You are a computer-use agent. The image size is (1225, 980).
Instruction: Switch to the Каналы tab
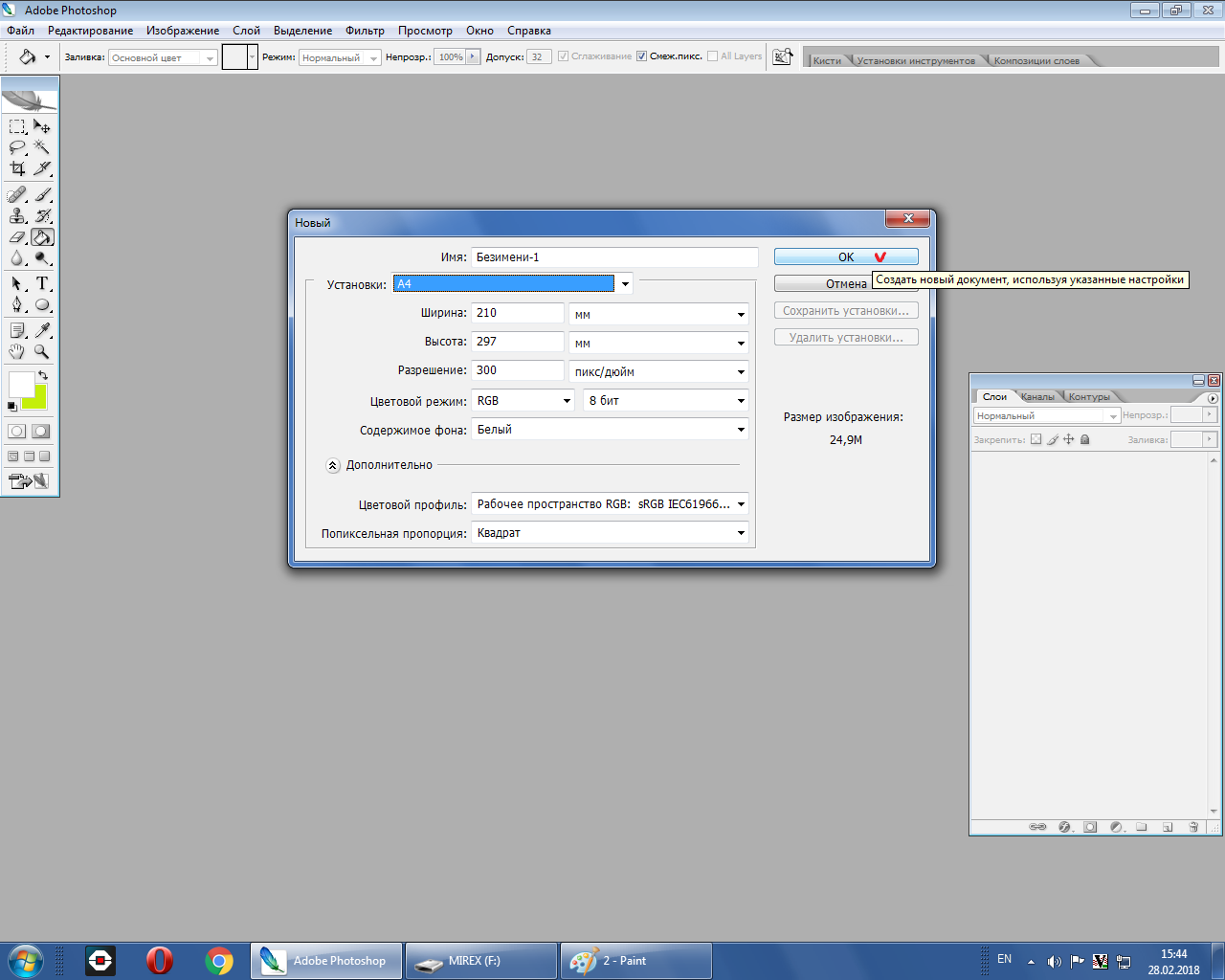point(1037,396)
